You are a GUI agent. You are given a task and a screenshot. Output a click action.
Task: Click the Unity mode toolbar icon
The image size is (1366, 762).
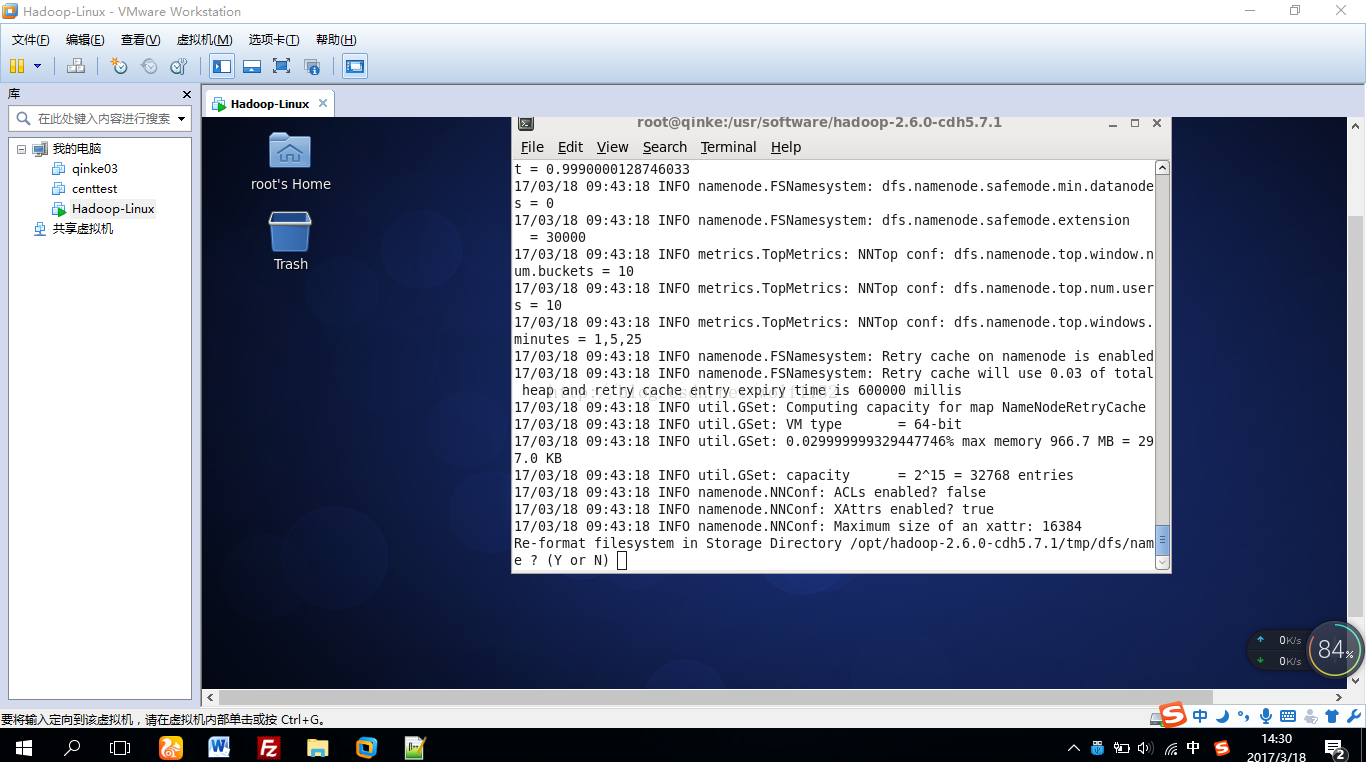312,66
